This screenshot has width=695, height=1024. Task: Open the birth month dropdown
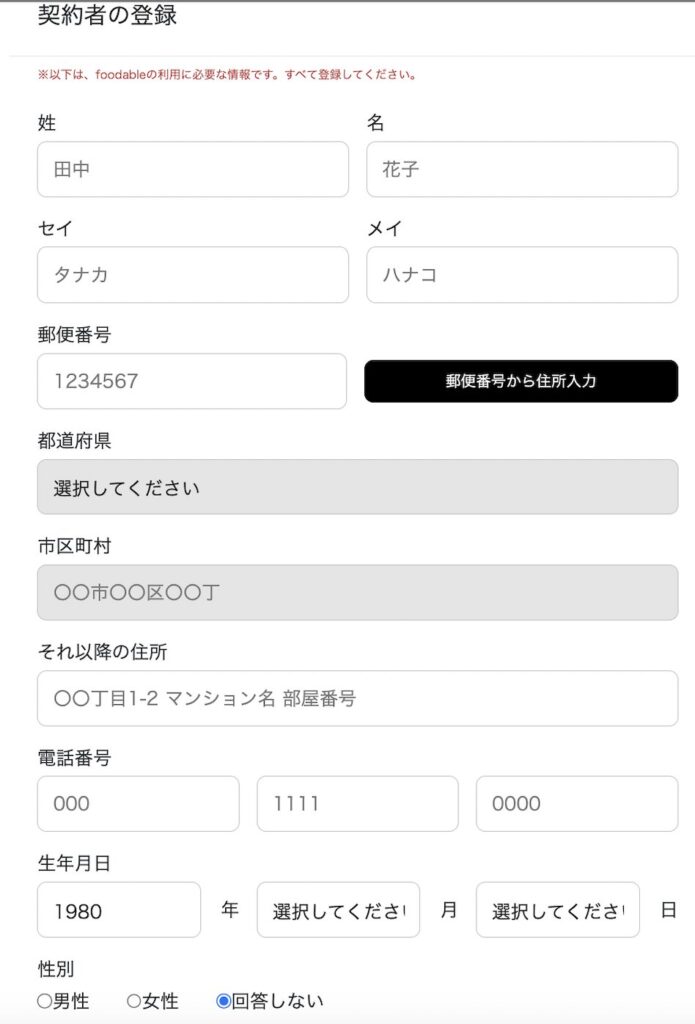[x=338, y=910]
